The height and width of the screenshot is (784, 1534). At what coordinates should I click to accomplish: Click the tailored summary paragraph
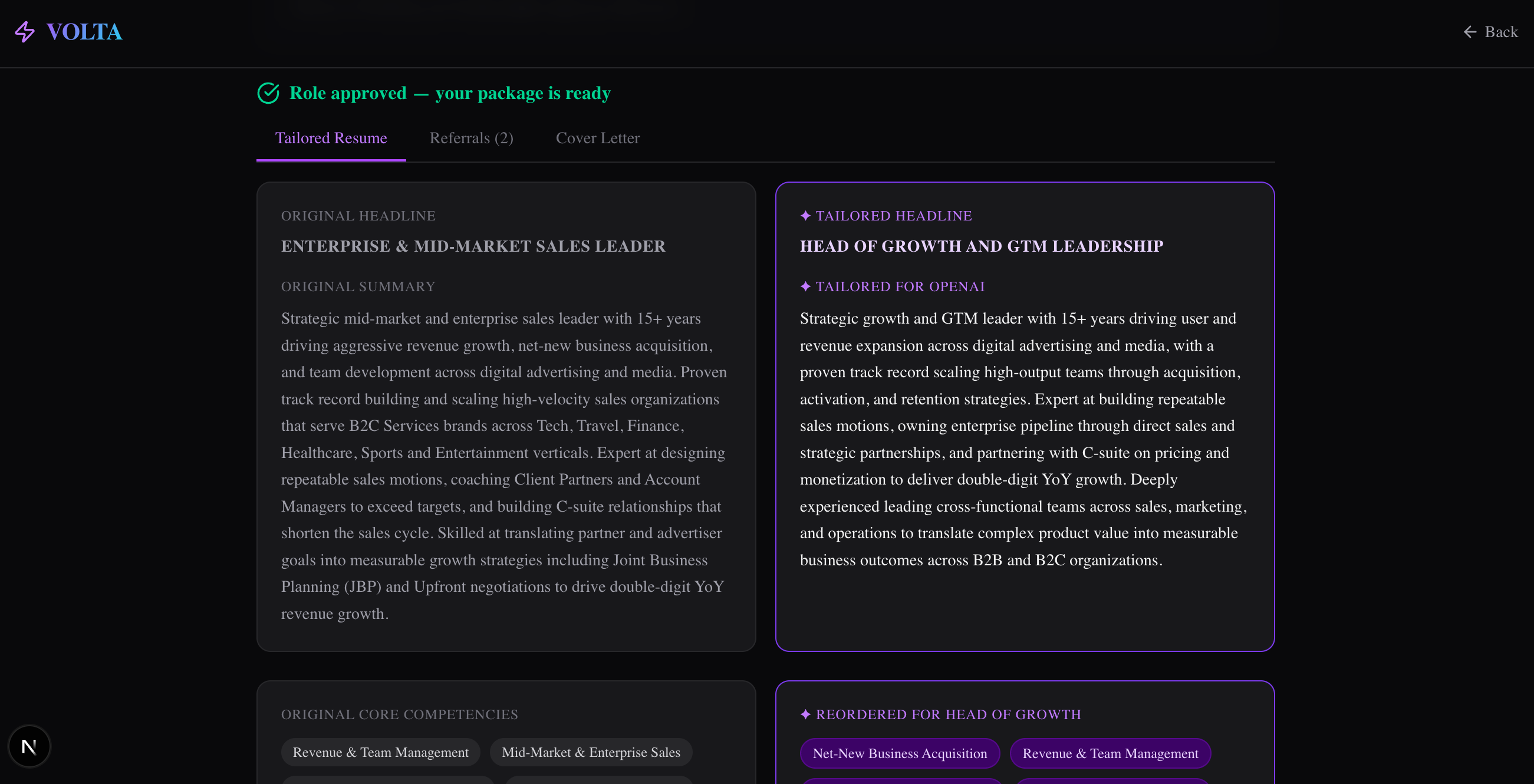point(1023,439)
